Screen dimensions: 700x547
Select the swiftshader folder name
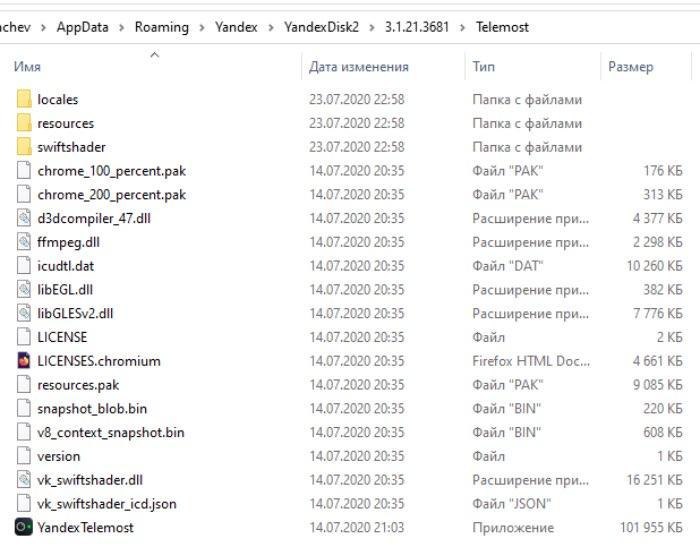(71, 147)
